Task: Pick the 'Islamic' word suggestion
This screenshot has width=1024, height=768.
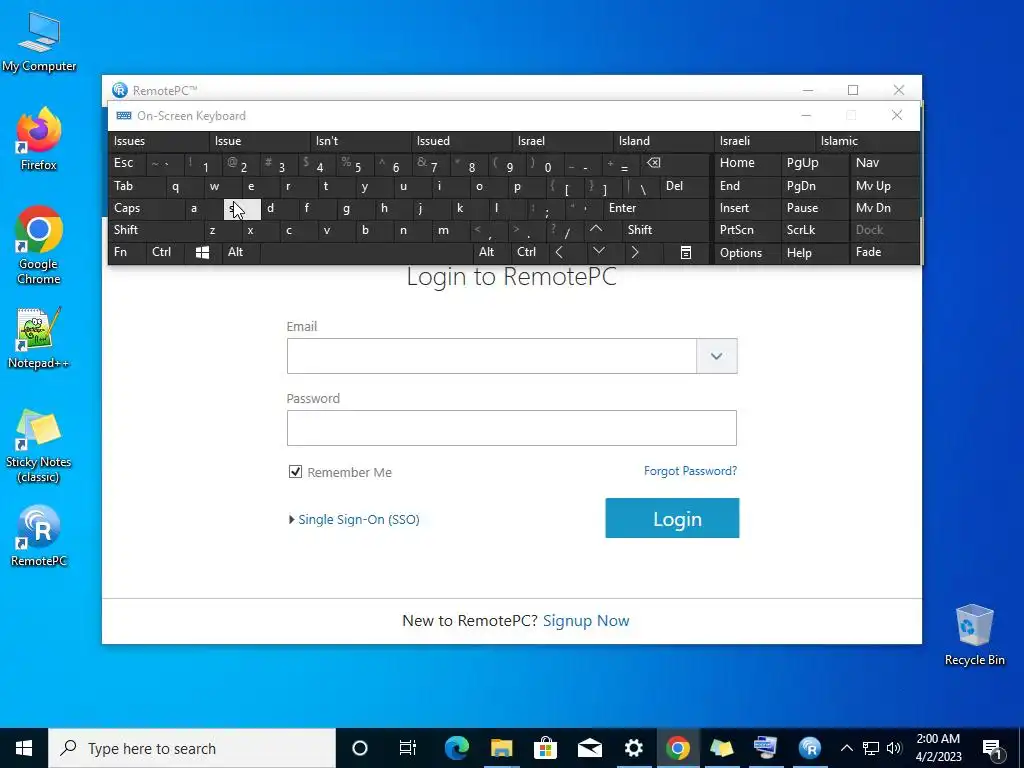Action: tap(867, 141)
